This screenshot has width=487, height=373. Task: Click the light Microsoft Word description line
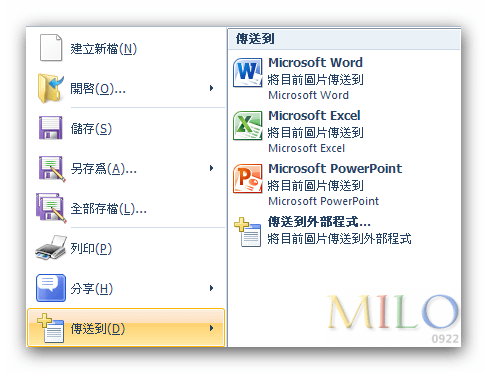pos(309,95)
